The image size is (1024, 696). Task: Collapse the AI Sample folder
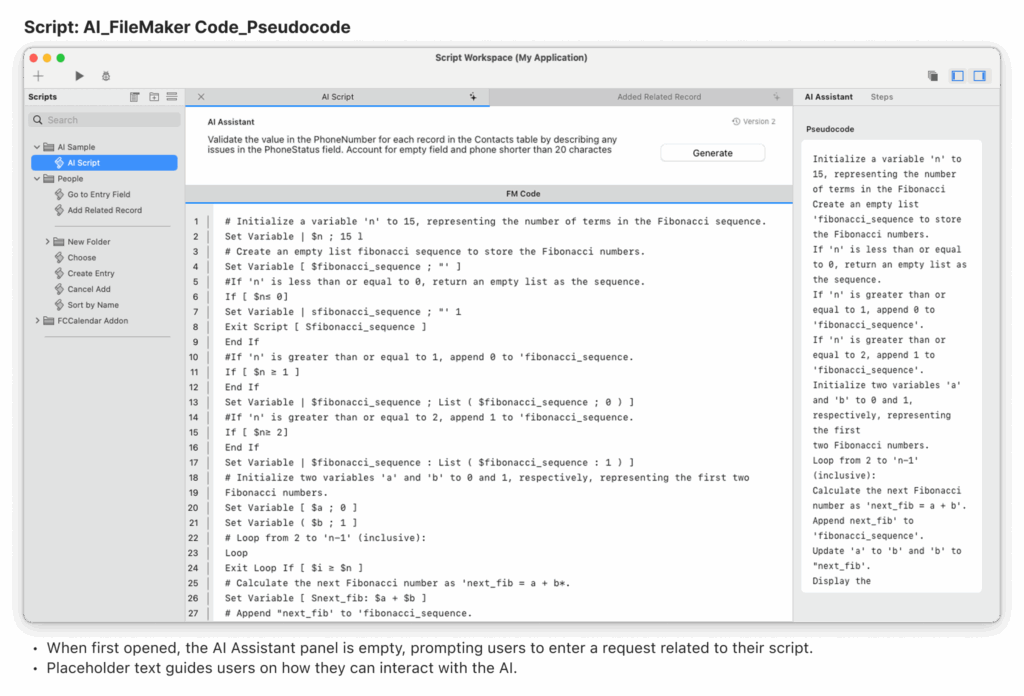point(37,147)
